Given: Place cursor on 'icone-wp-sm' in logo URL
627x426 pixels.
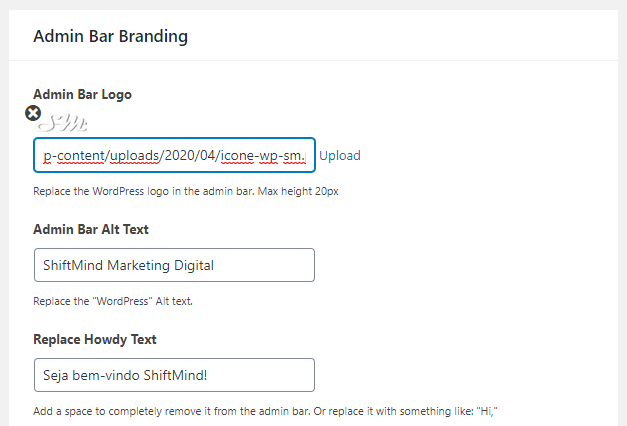Looking at the screenshot, I should coord(262,156).
